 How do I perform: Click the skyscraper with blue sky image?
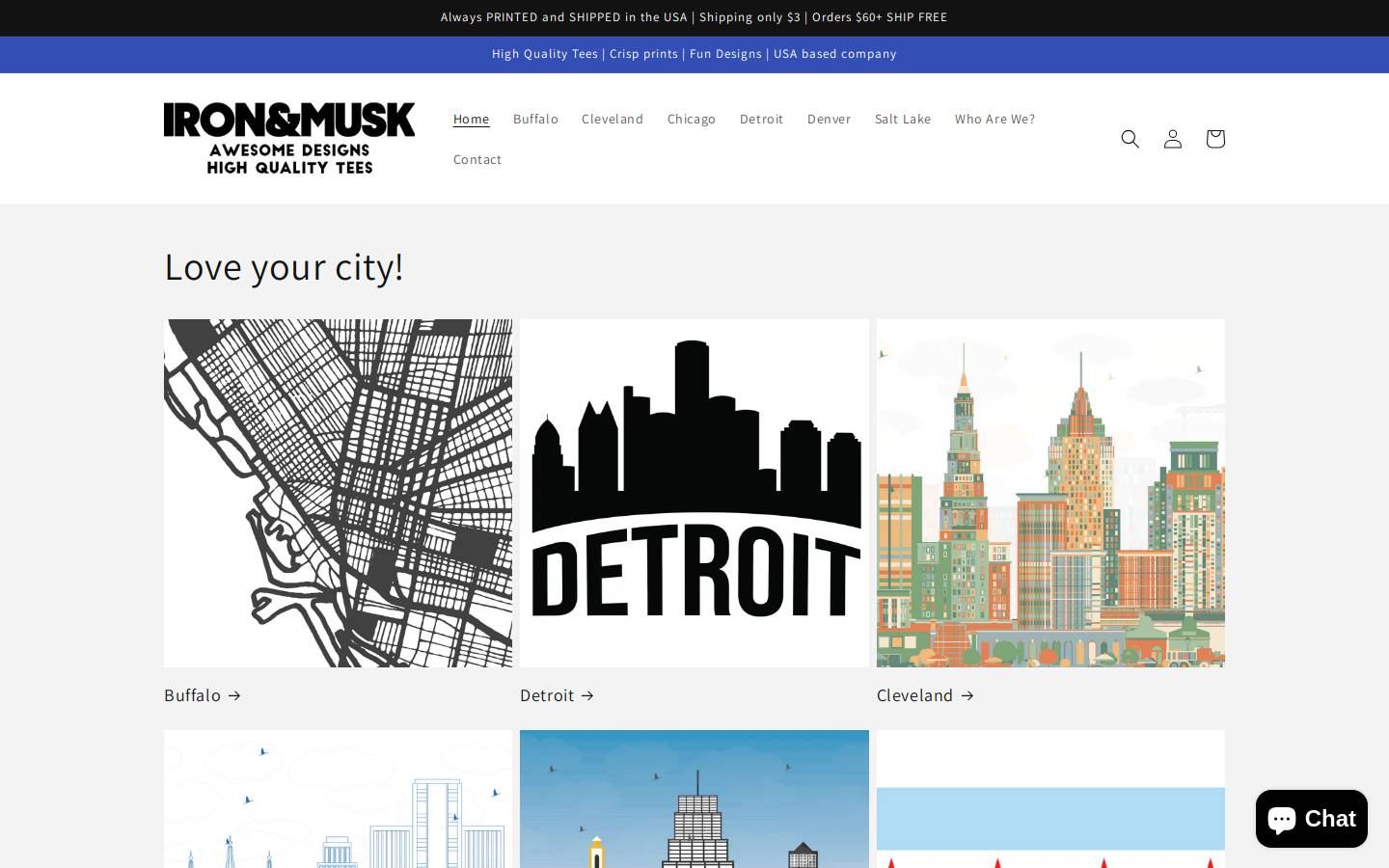694,799
